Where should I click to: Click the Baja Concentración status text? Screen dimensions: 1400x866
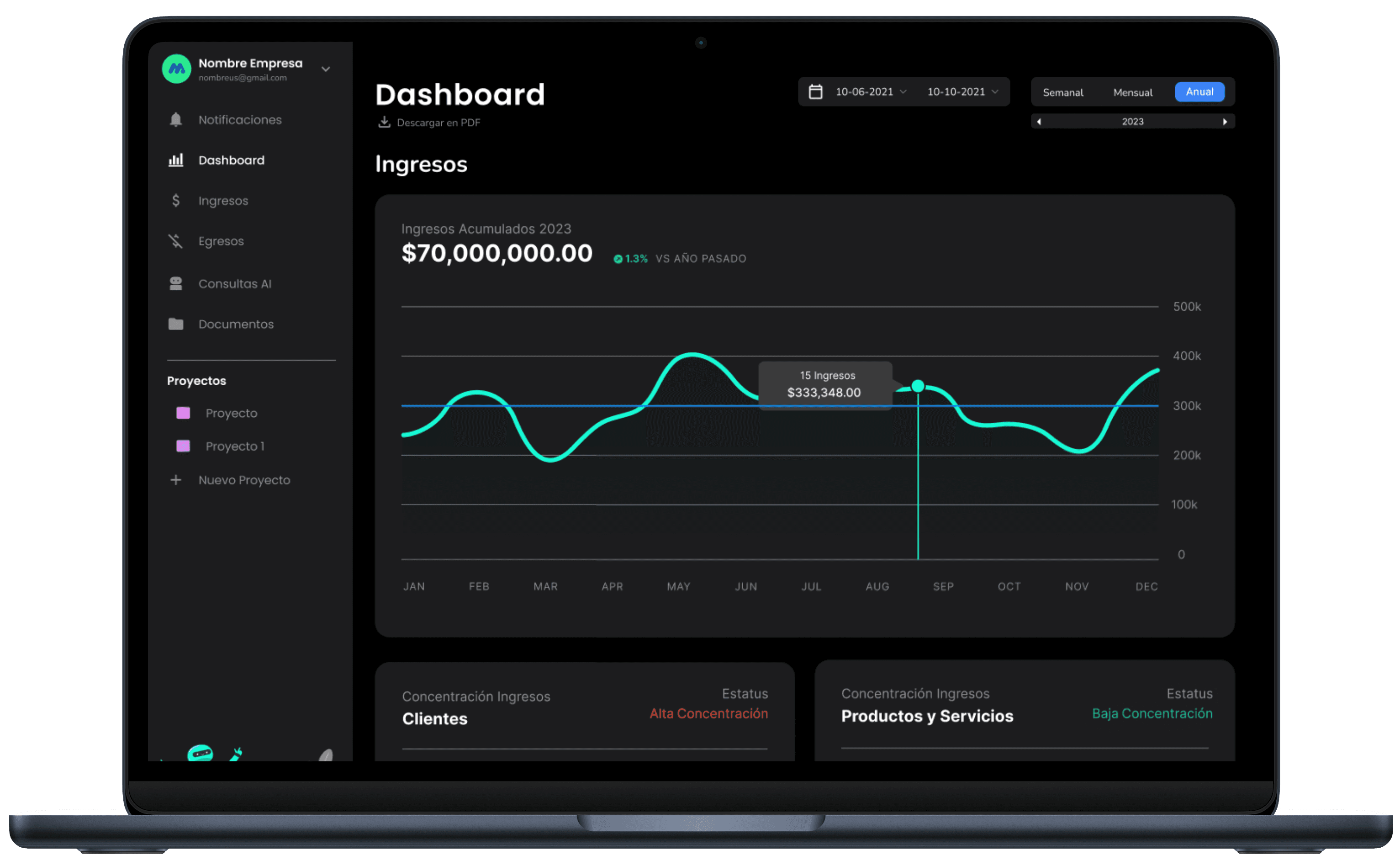click(x=1152, y=714)
